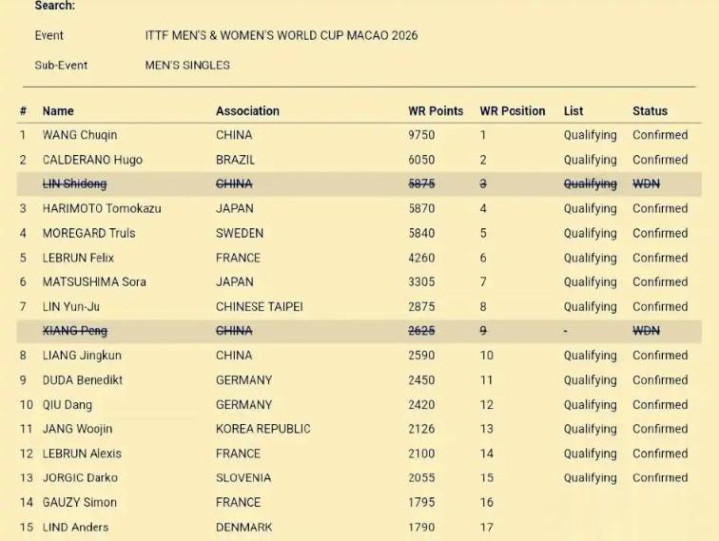Sort by the WR Points column header

pyautogui.click(x=435, y=111)
